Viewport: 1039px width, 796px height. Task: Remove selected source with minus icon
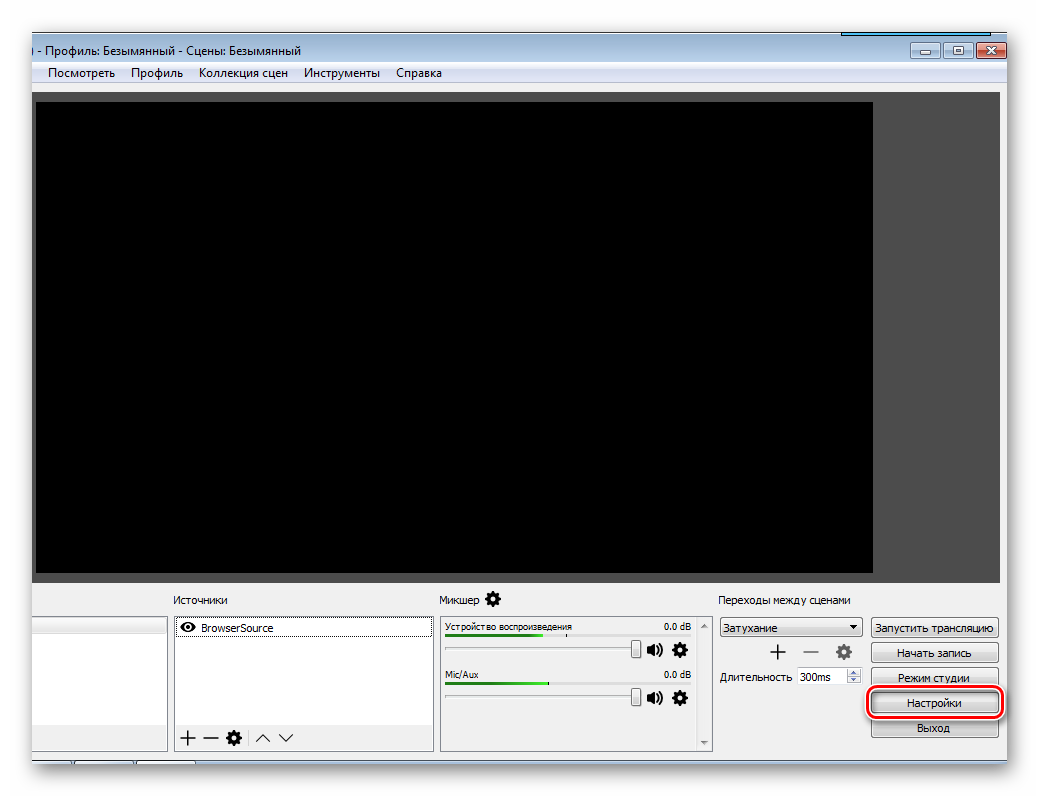211,738
